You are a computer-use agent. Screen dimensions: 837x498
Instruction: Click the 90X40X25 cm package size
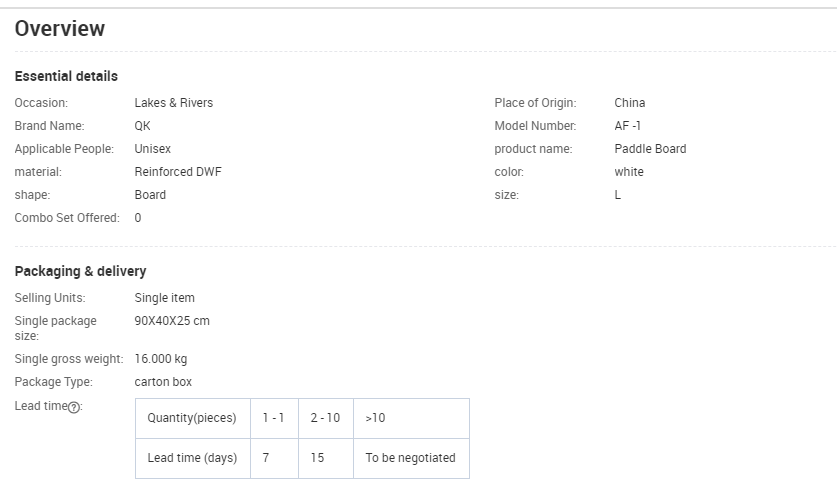172,321
